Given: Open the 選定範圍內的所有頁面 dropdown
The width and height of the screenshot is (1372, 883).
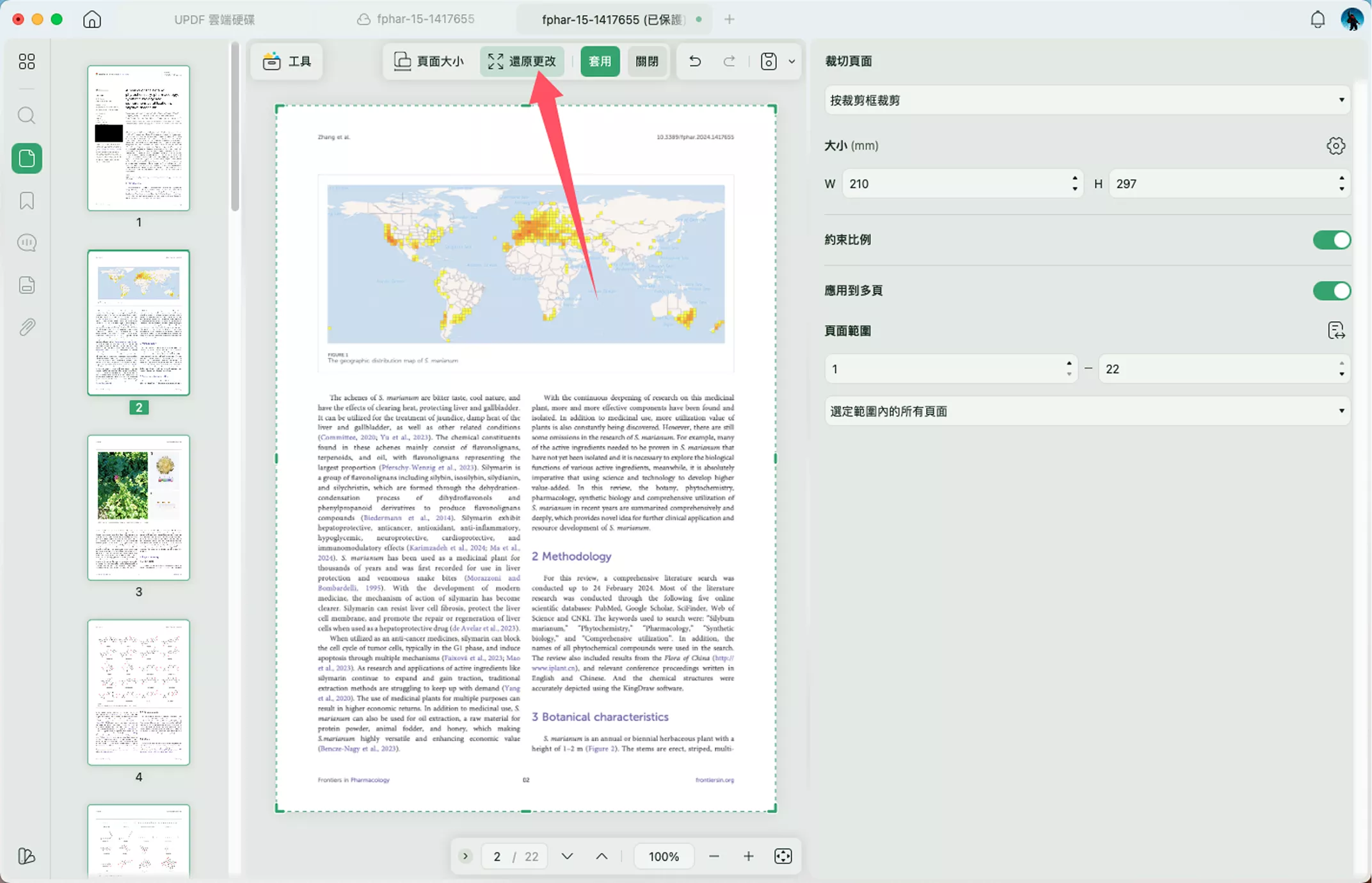Looking at the screenshot, I should click(1087, 411).
